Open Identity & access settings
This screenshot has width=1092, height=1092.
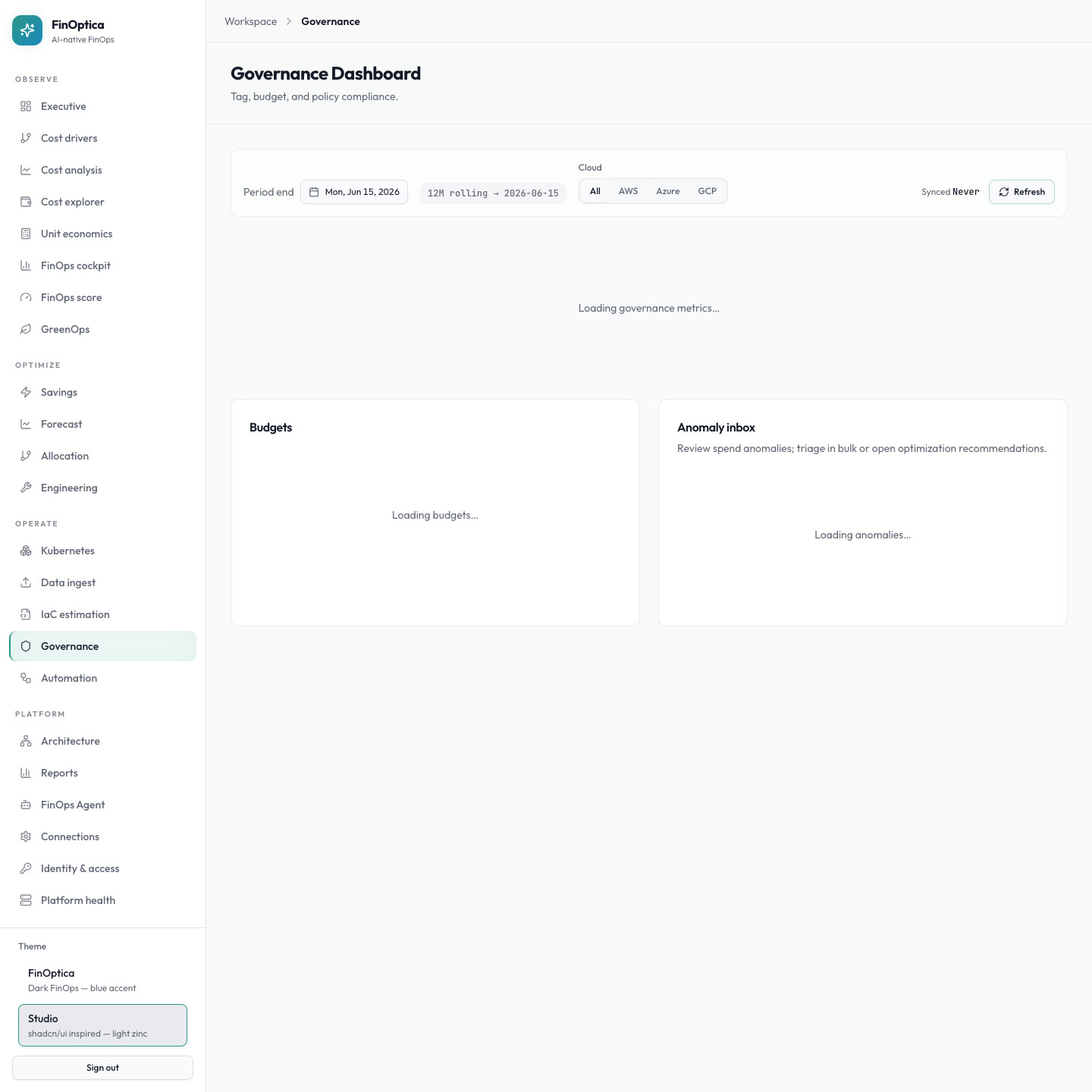point(102,868)
